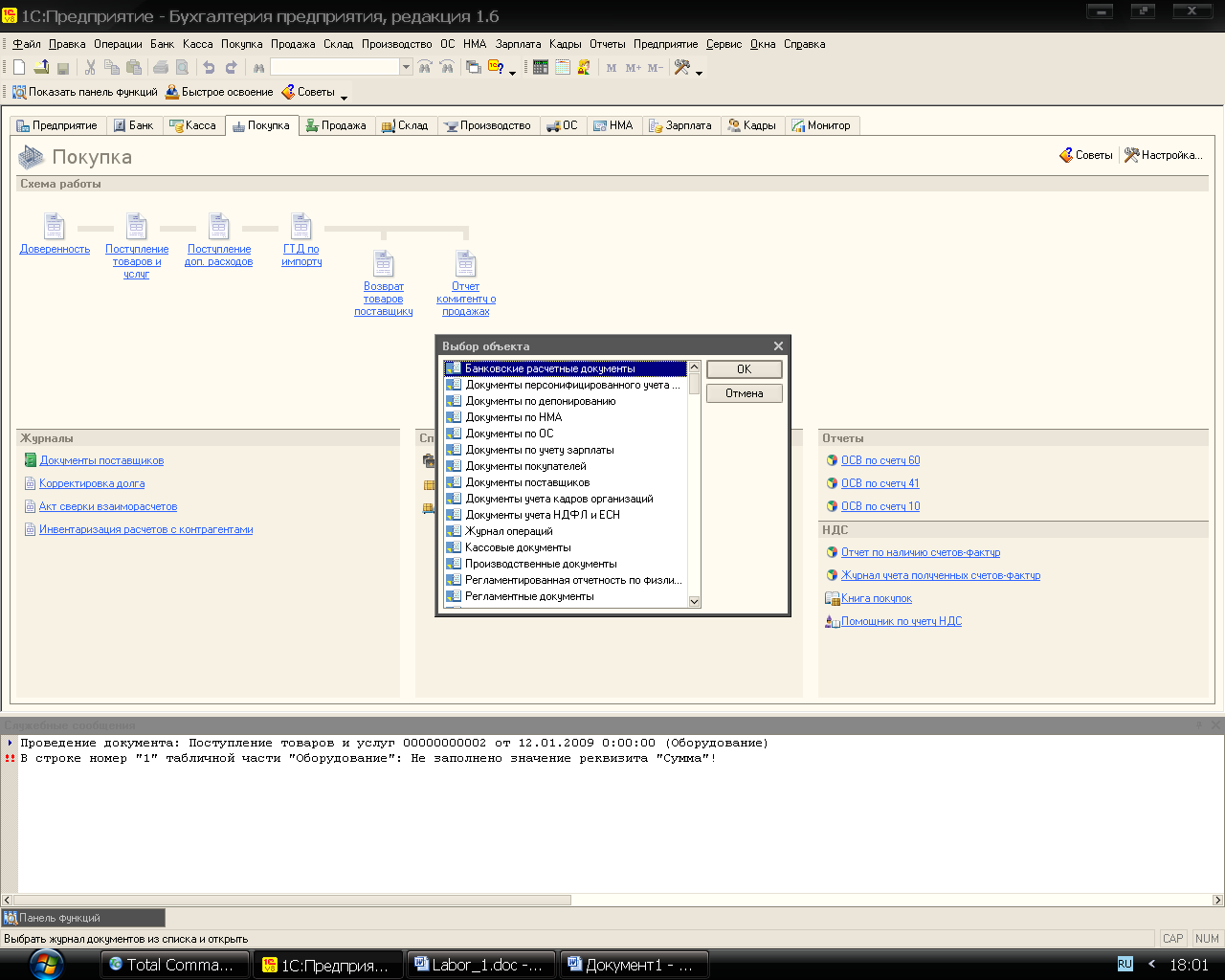
Task: Click the hammer-and-wrench tools toolbar icon
Action: coord(682,67)
